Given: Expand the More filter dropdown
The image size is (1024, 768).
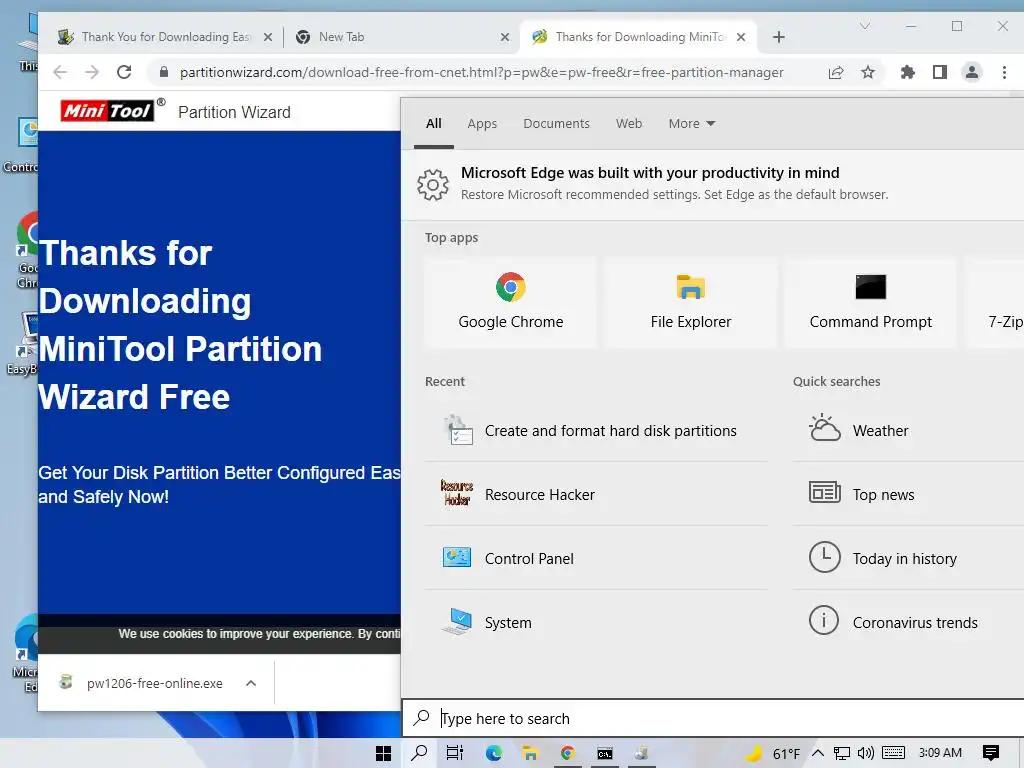Looking at the screenshot, I should point(692,123).
